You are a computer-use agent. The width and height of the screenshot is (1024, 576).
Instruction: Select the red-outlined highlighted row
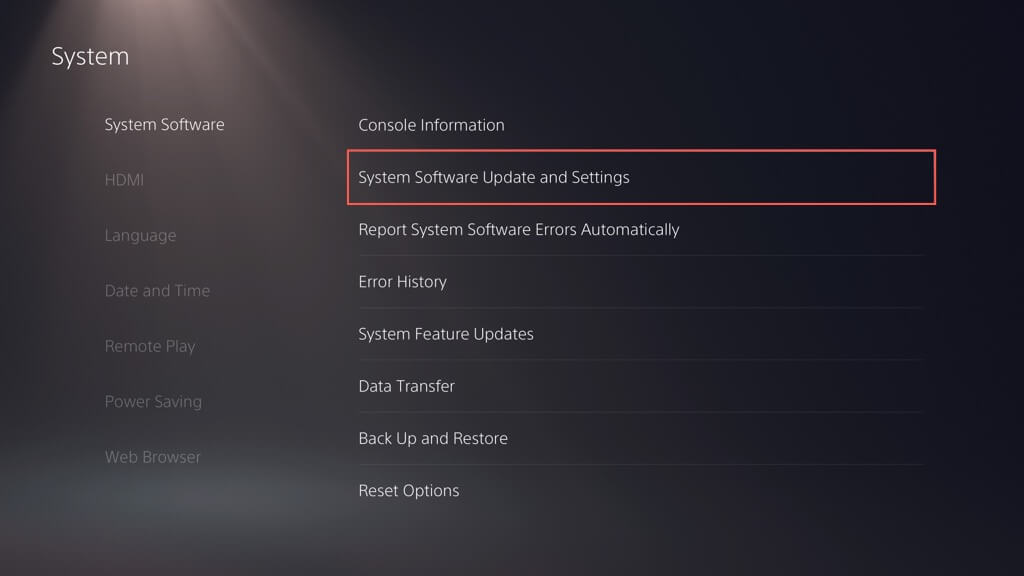point(640,177)
